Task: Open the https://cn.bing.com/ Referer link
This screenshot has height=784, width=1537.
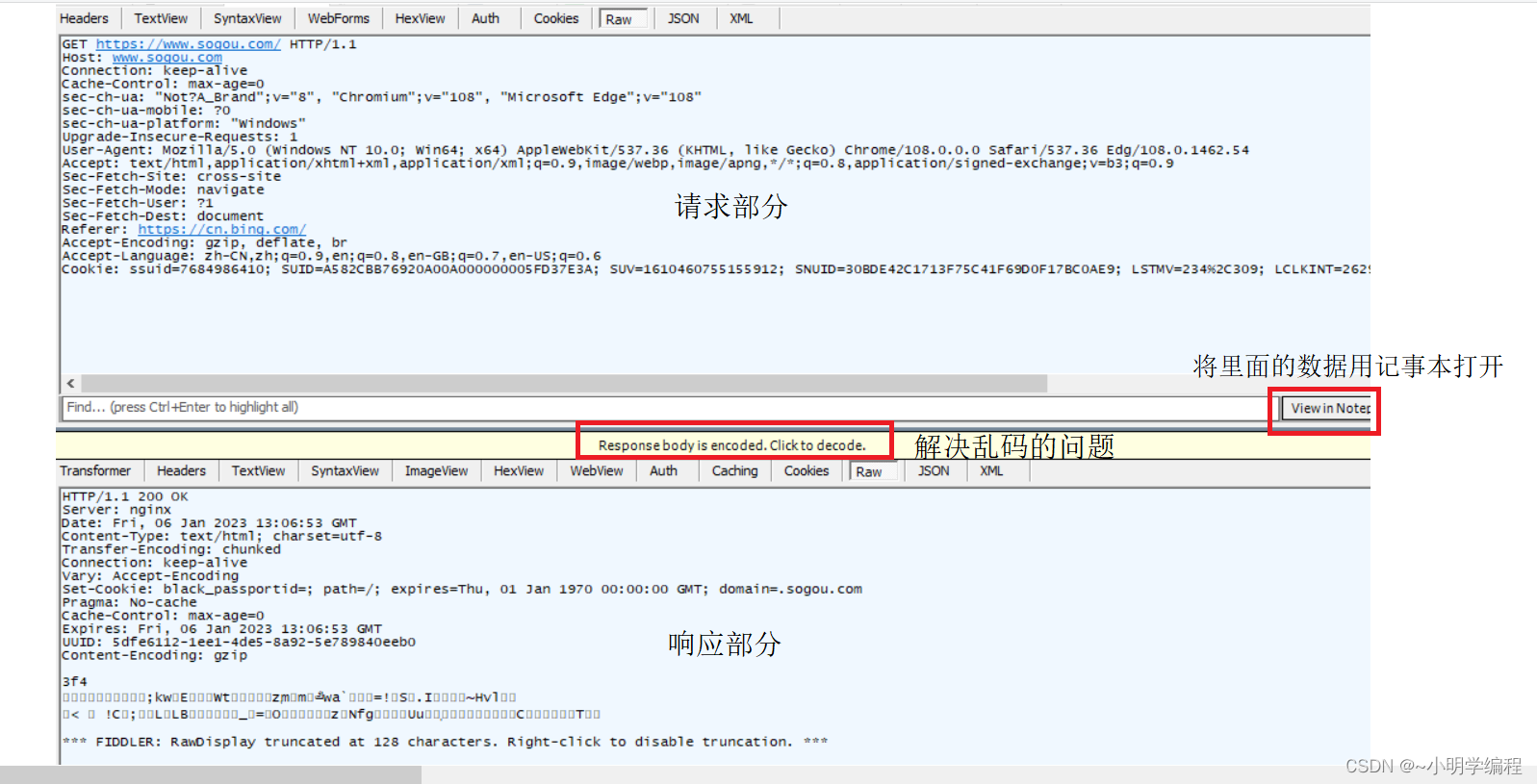Action: pos(222,230)
